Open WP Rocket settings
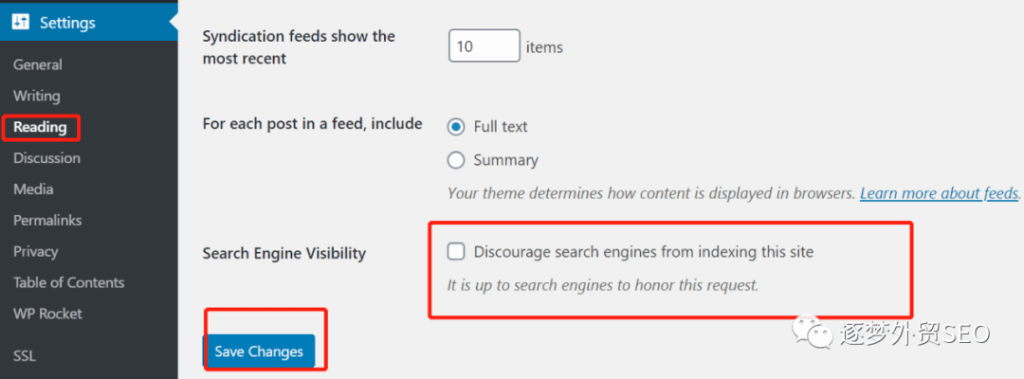The height and width of the screenshot is (379, 1024). [48, 314]
